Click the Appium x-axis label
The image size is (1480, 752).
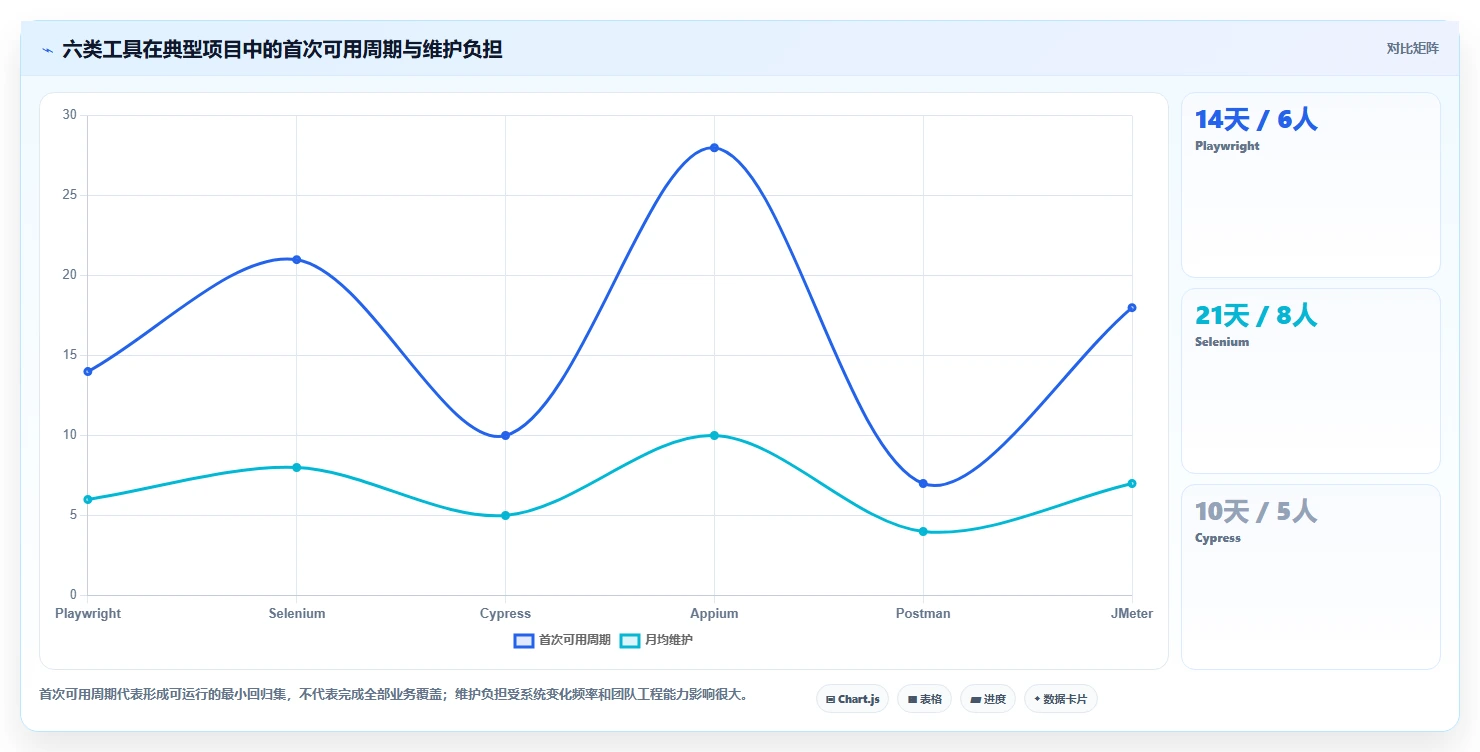pos(714,613)
